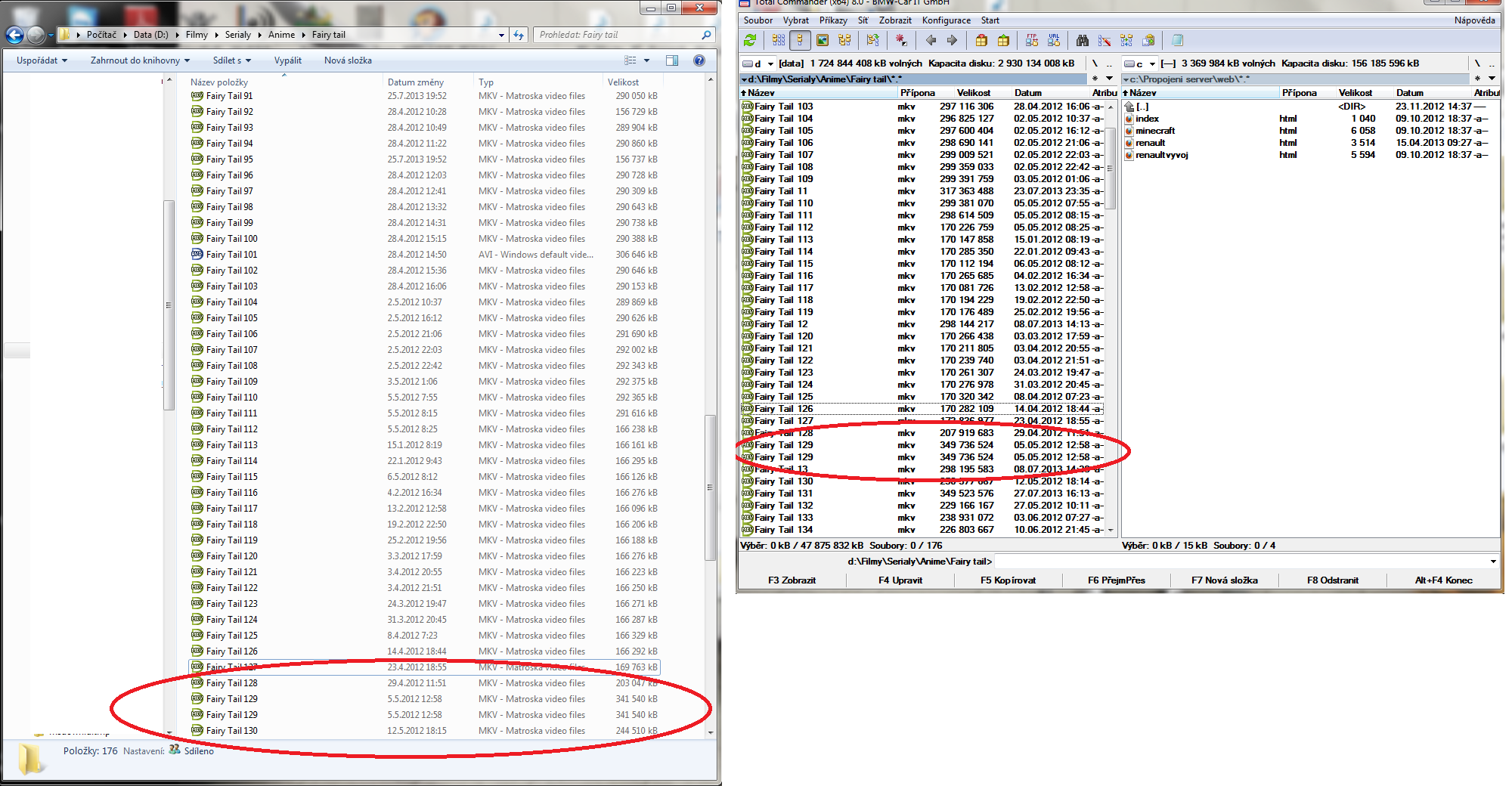Open the Uspořádat dropdown in Explorer
This screenshot has height=786, width=1512.
tap(42, 60)
